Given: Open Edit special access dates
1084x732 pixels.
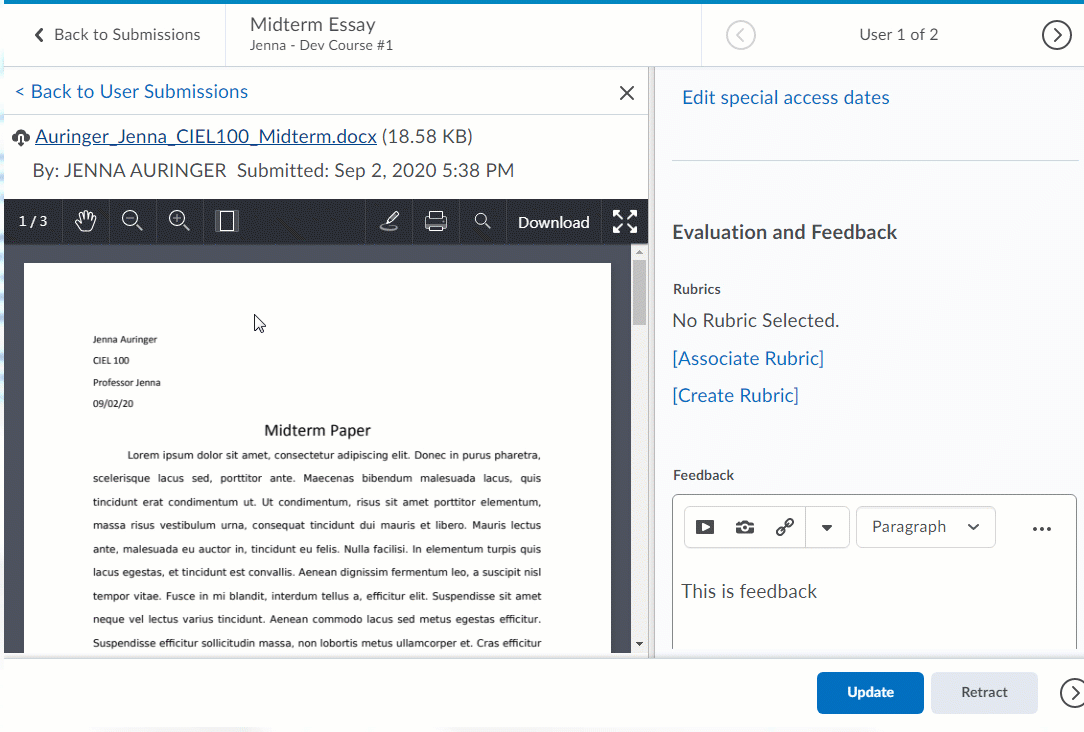Looking at the screenshot, I should coord(785,97).
